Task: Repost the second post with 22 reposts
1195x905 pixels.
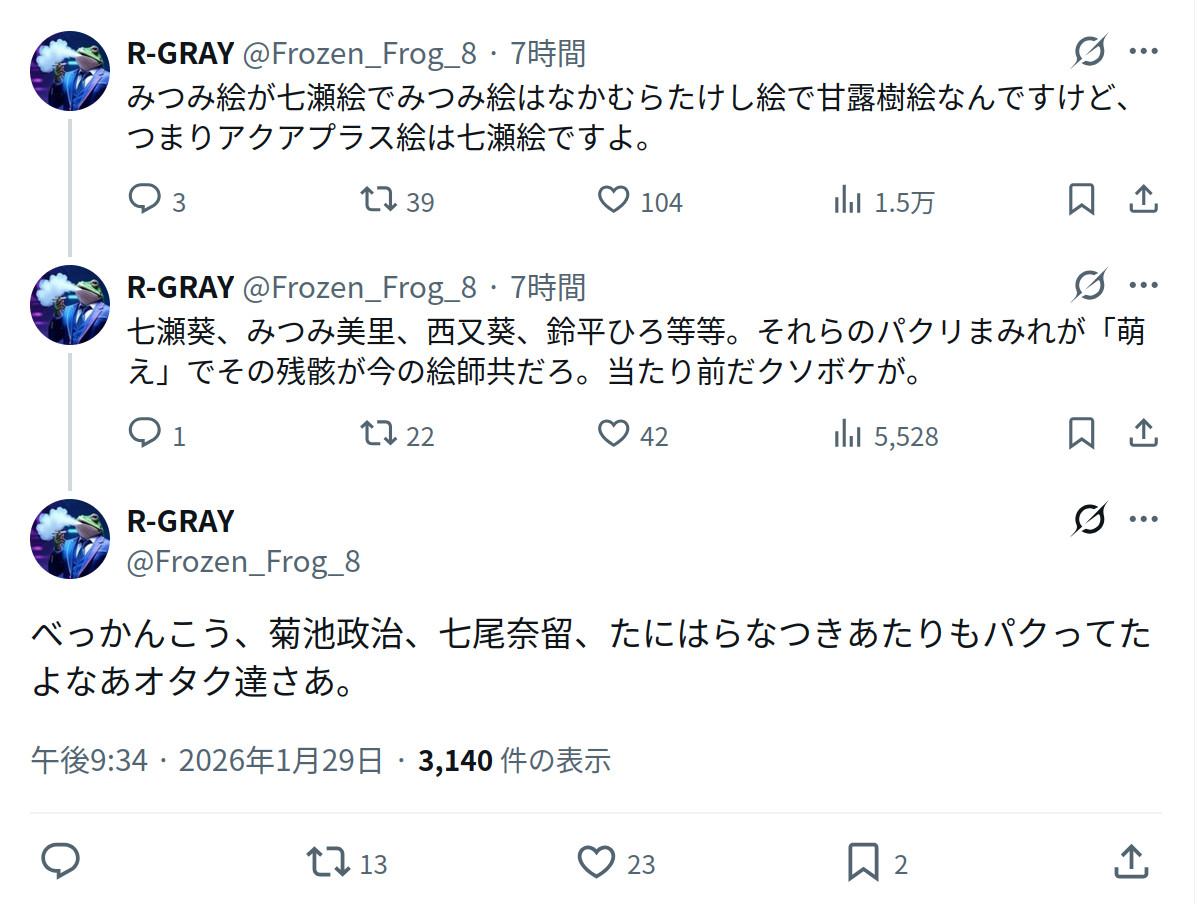Action: pos(378,435)
